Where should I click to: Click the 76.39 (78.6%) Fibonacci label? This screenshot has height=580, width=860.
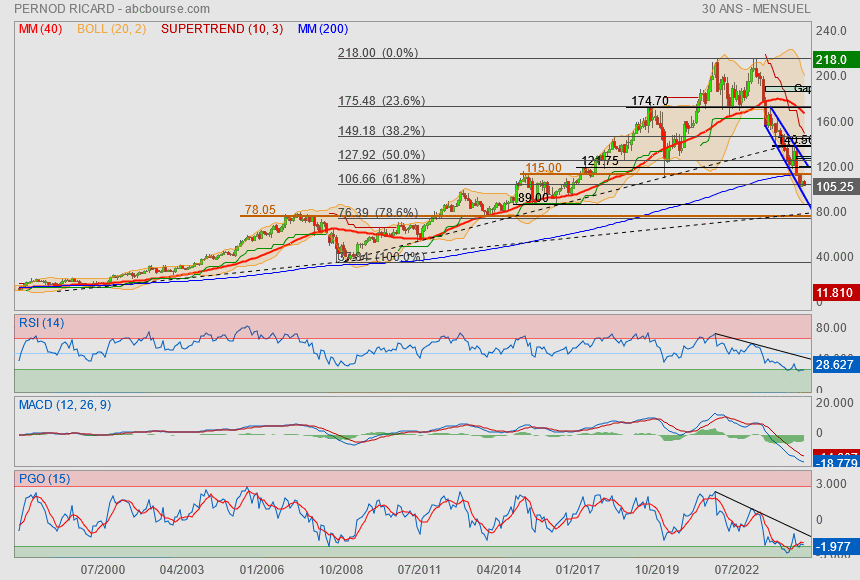pos(378,212)
